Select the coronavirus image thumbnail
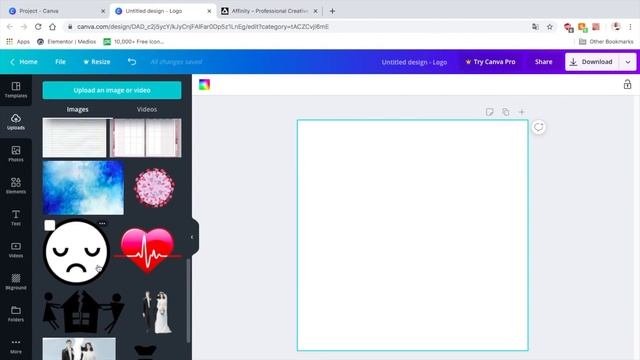Viewport: 640px width, 360px height. 154,188
